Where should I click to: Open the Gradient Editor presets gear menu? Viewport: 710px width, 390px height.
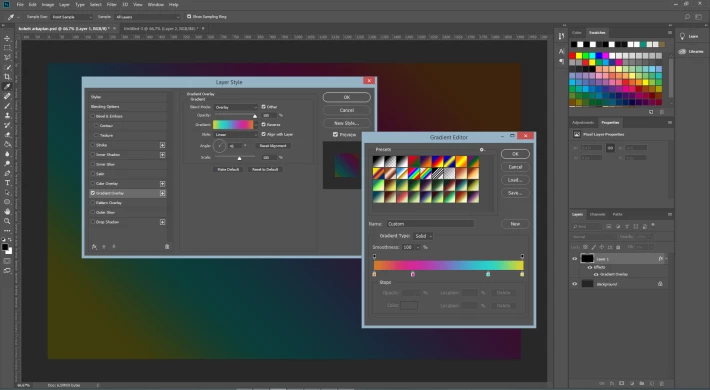(x=482, y=149)
